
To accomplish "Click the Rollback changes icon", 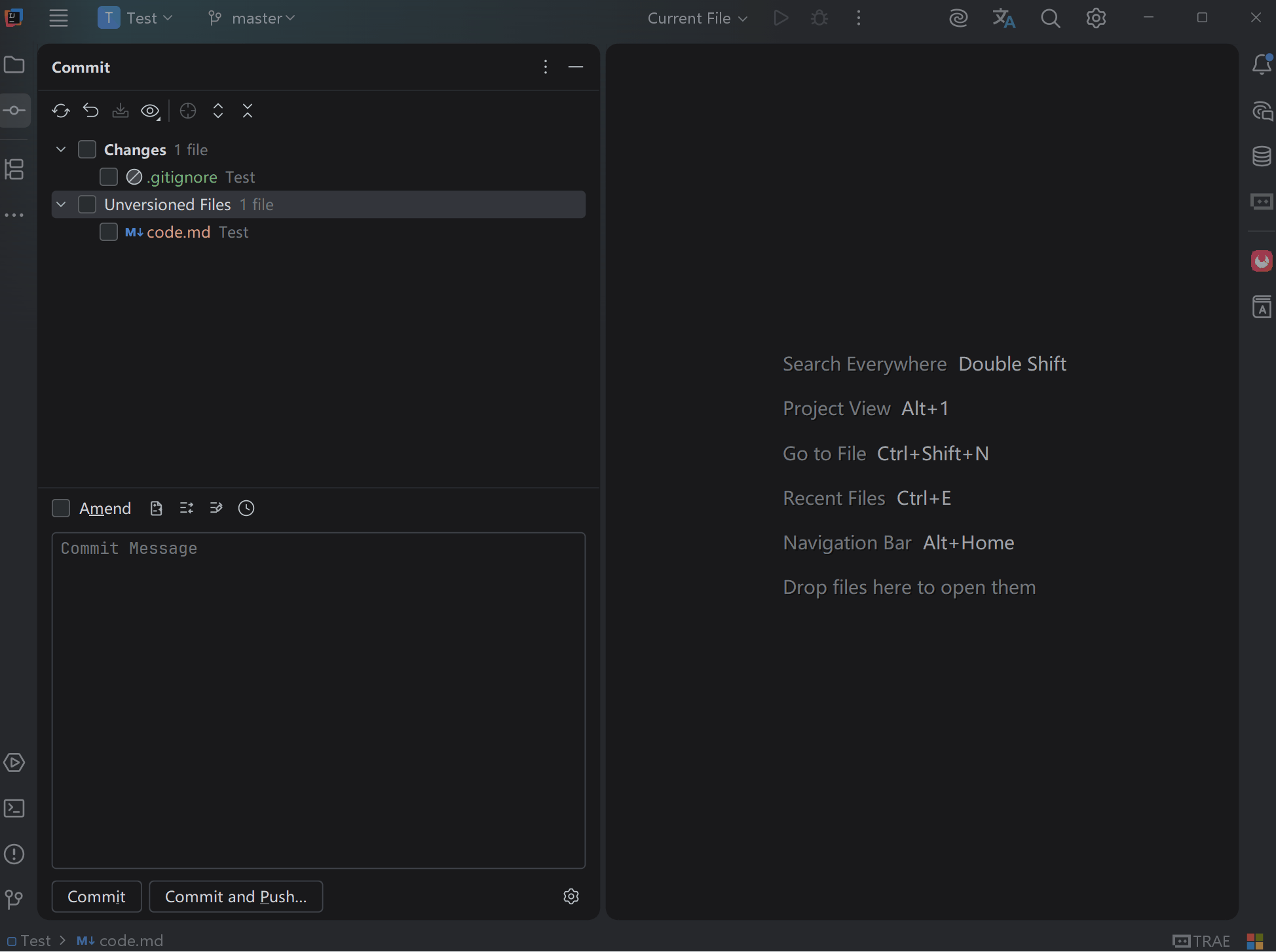I will point(90,111).
